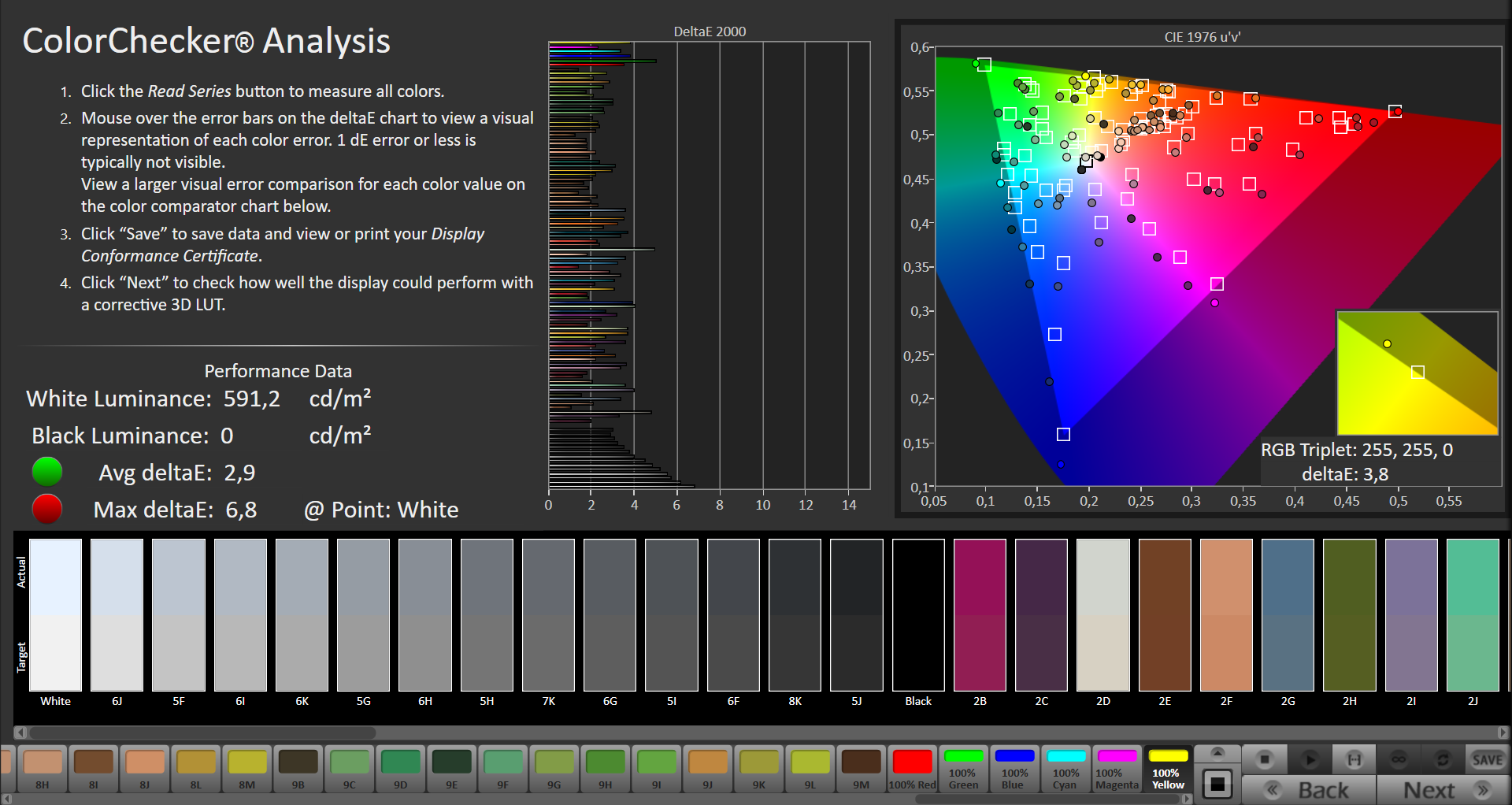Click the White Luminance value 591,2
Viewport: 1512px width, 805px height.
pyautogui.click(x=252, y=399)
